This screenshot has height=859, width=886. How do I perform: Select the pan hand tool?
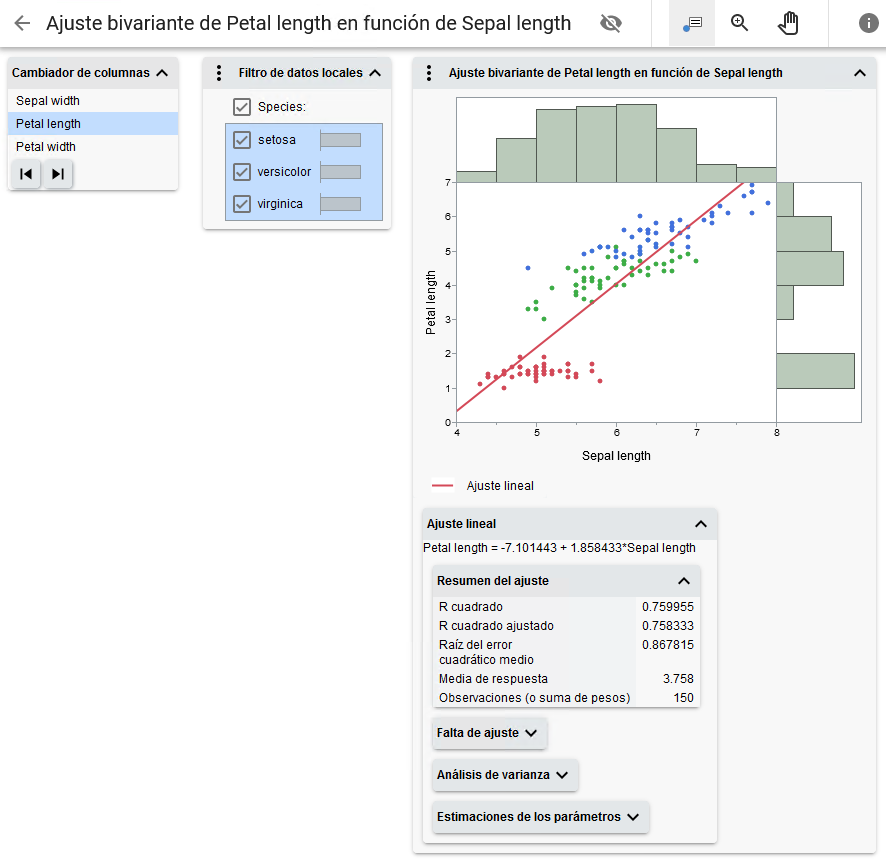tap(789, 23)
